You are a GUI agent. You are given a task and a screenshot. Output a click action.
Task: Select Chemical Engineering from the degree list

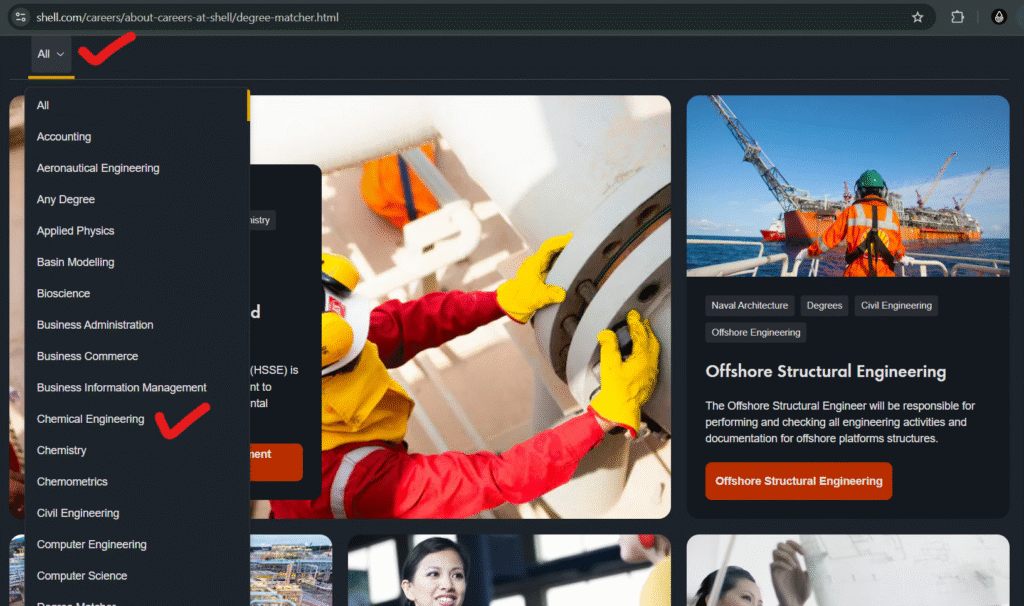click(x=90, y=419)
